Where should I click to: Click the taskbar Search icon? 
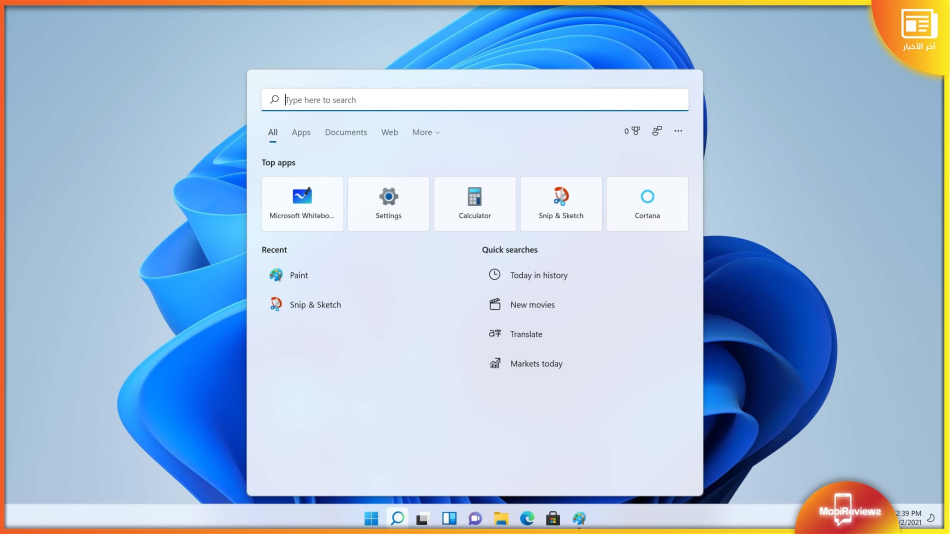click(397, 518)
